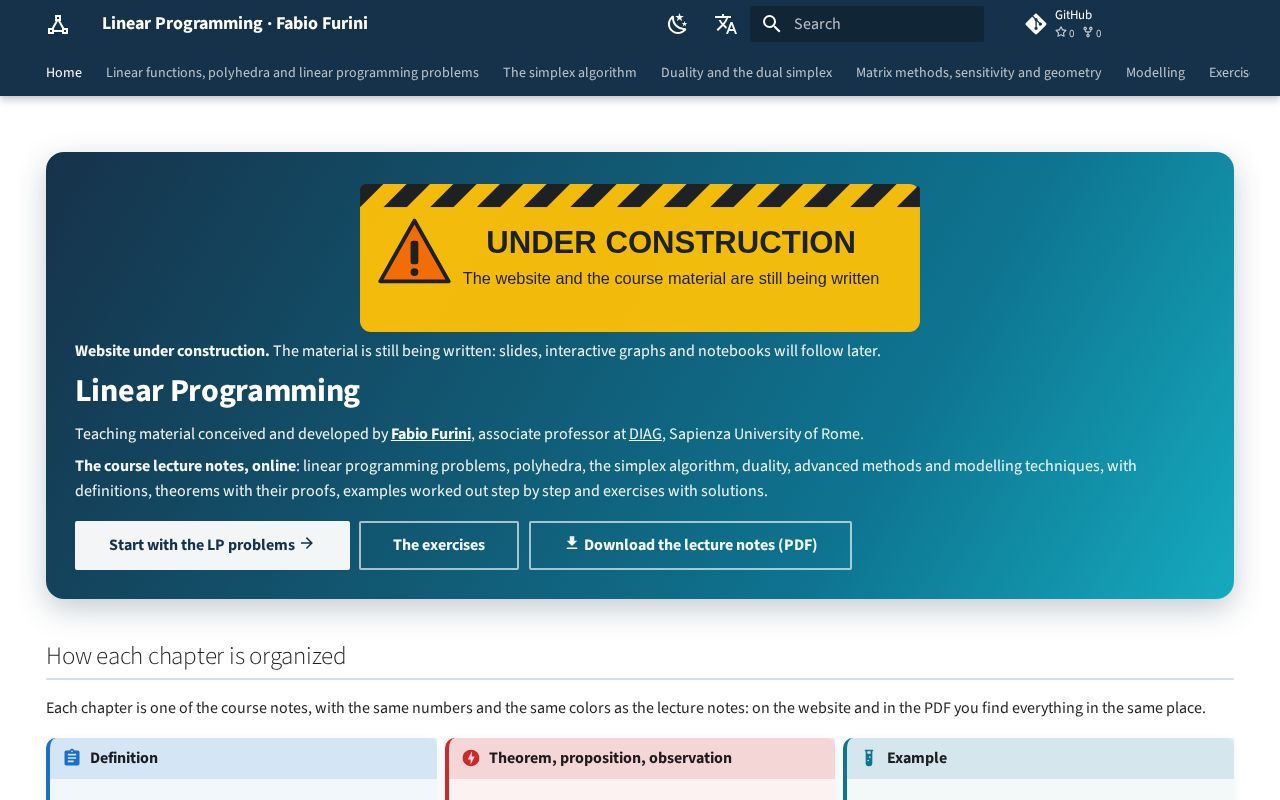Click the search magnifier icon
Image resolution: width=1280 pixels, height=800 pixels.
click(771, 24)
